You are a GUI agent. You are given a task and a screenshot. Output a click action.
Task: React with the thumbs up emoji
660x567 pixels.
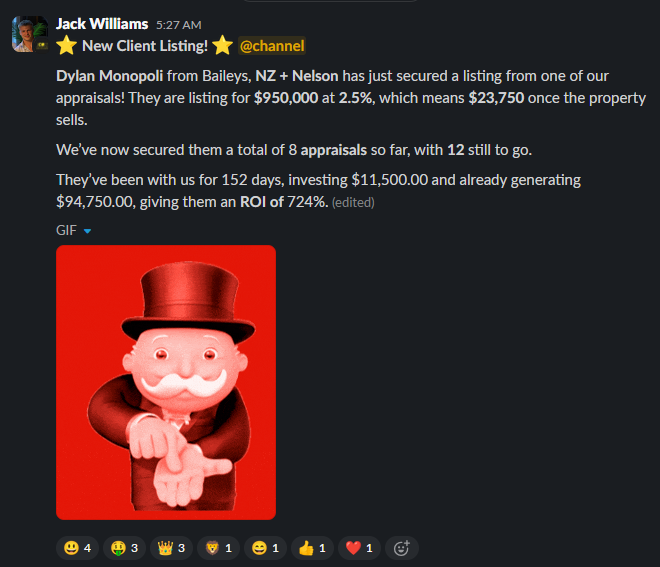(312, 548)
